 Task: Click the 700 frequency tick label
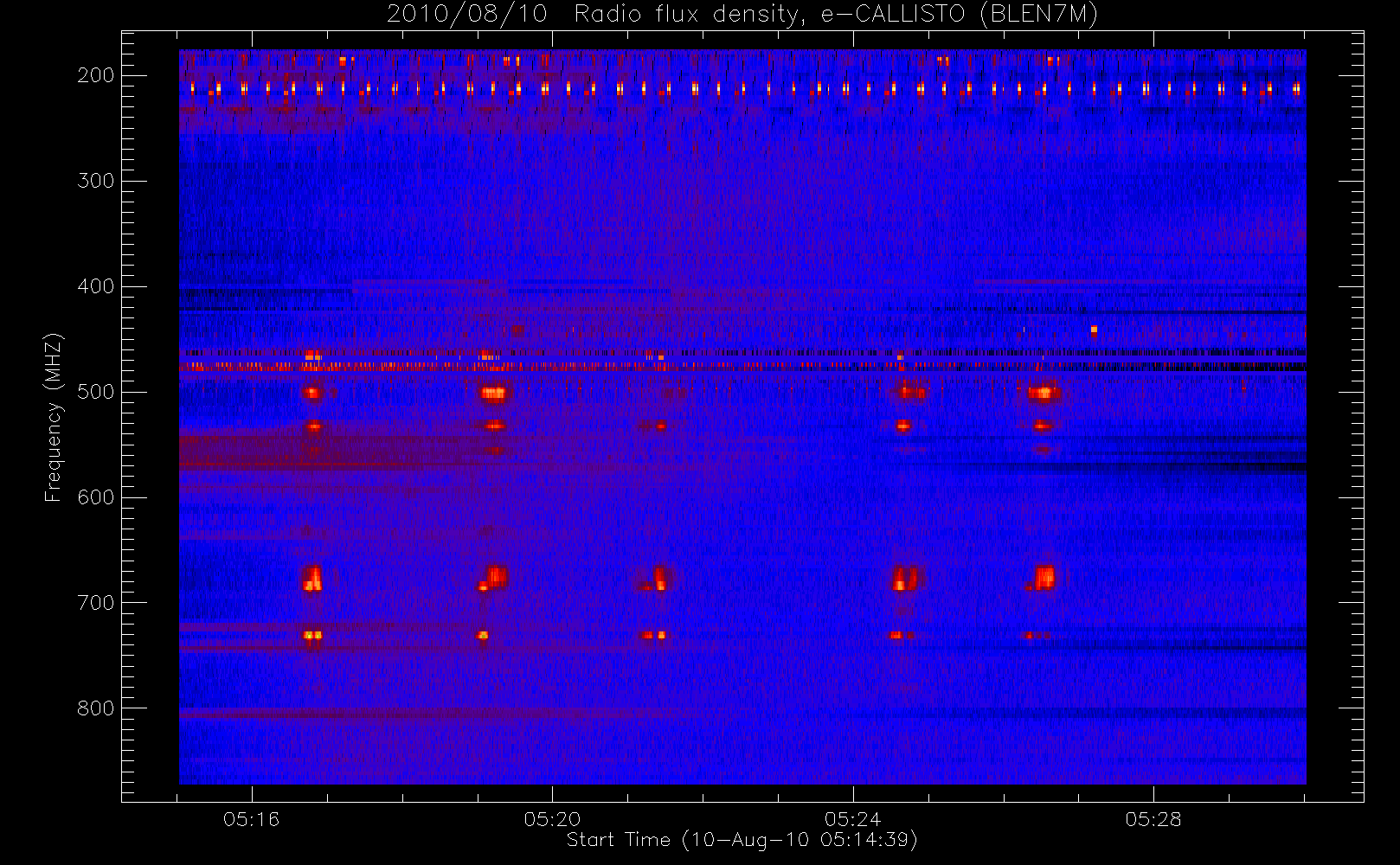(96, 603)
